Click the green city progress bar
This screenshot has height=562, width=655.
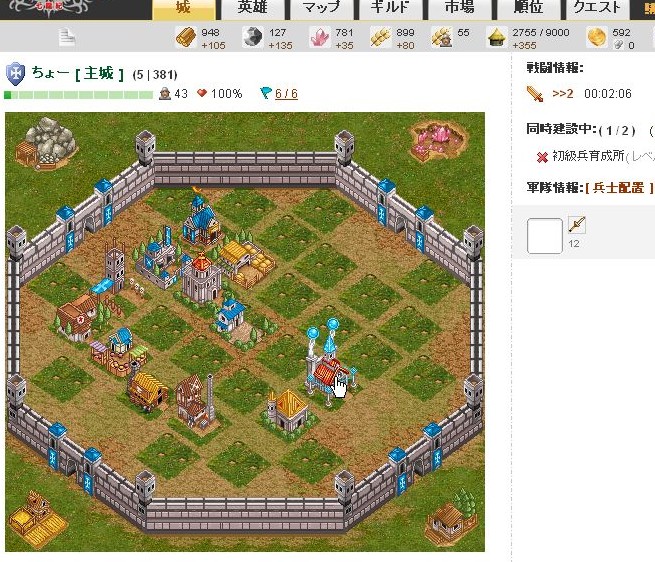tap(79, 95)
